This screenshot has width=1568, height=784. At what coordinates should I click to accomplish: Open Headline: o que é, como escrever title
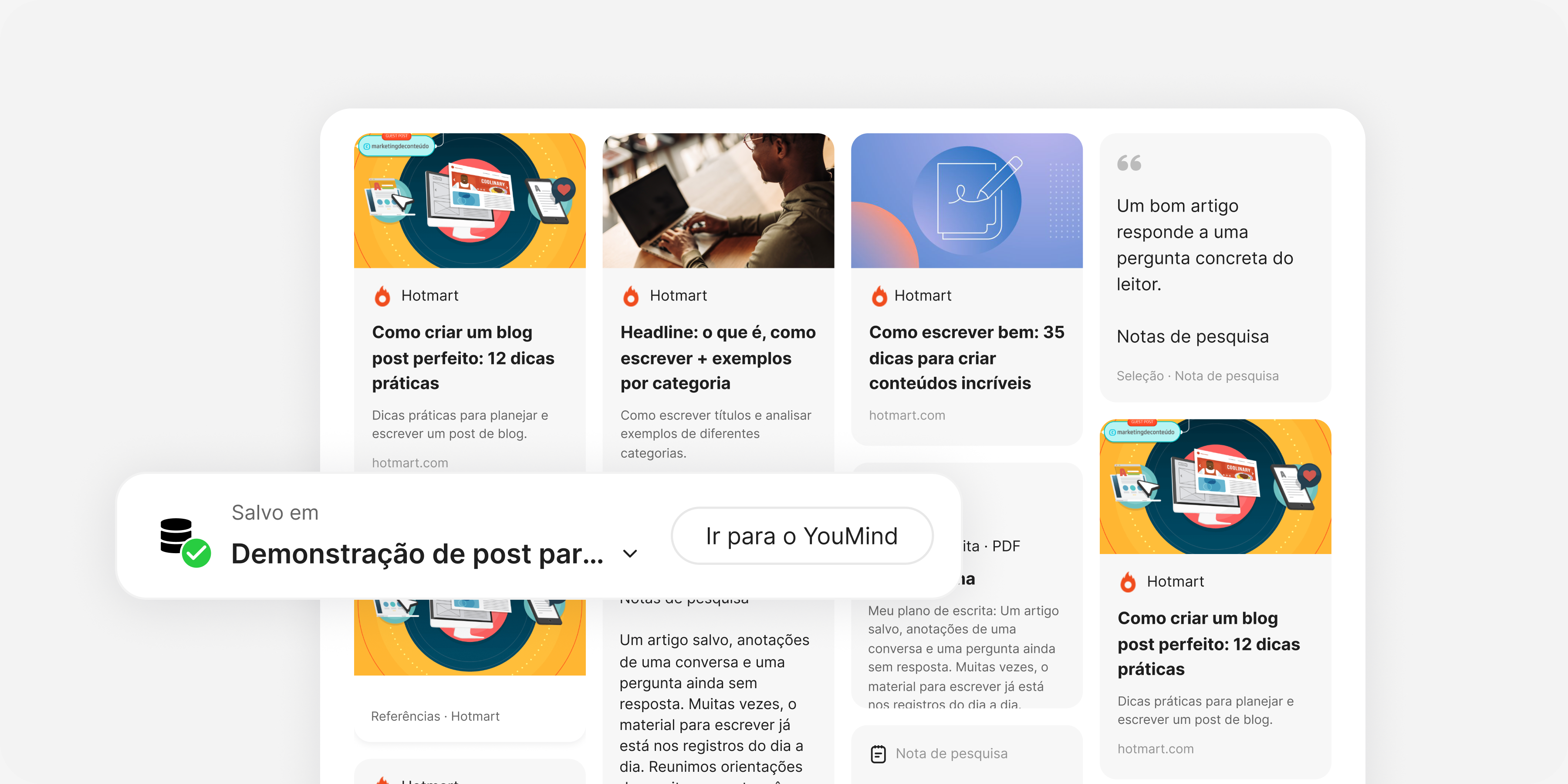pos(718,358)
